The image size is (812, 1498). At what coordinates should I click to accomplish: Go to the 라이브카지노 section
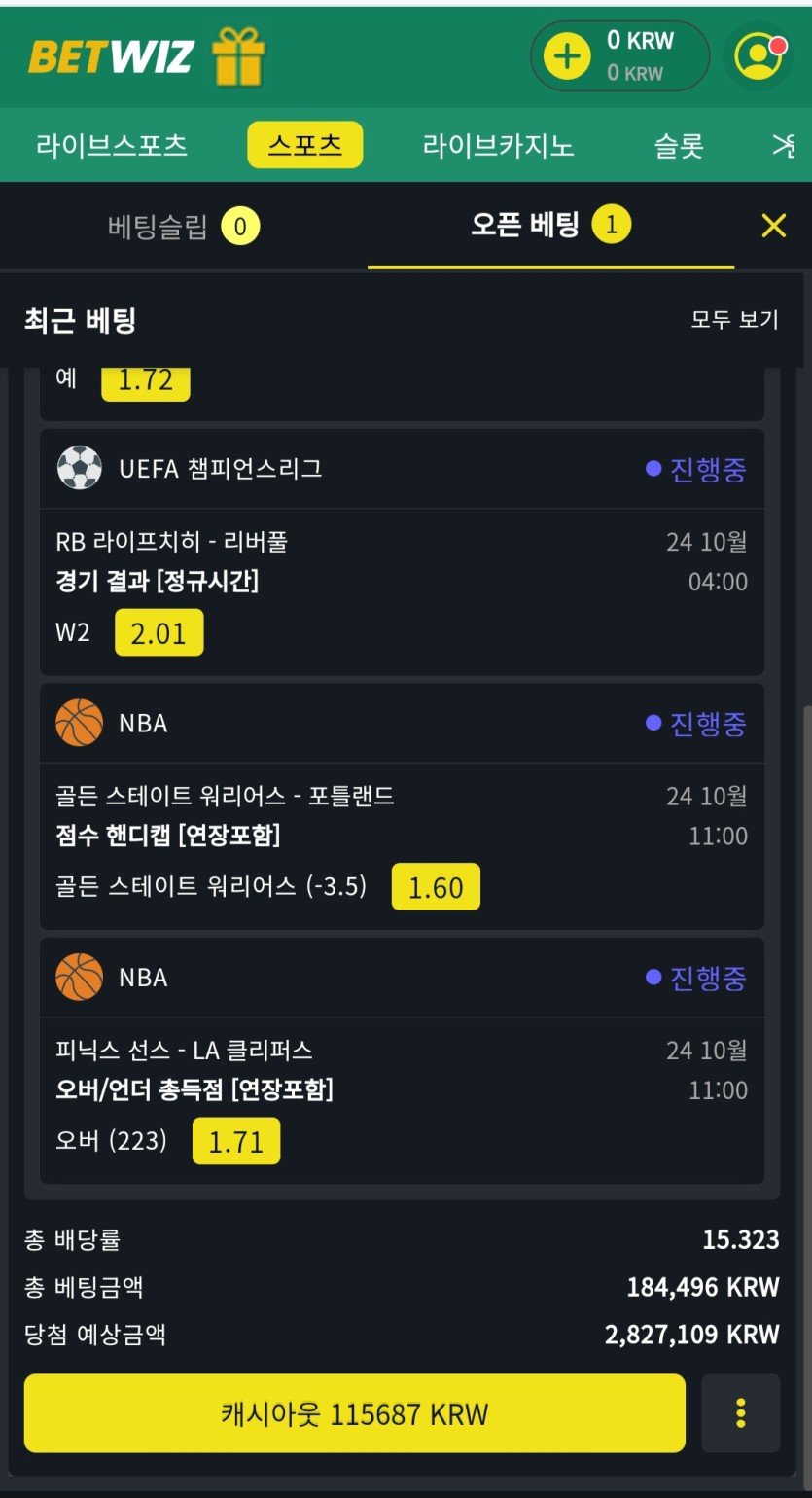pos(498,146)
